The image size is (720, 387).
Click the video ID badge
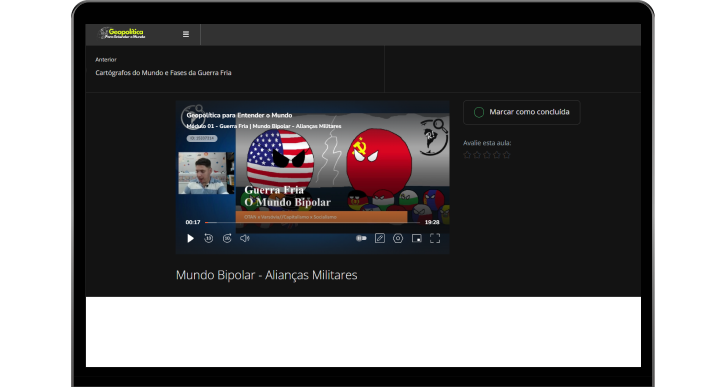tap(202, 138)
